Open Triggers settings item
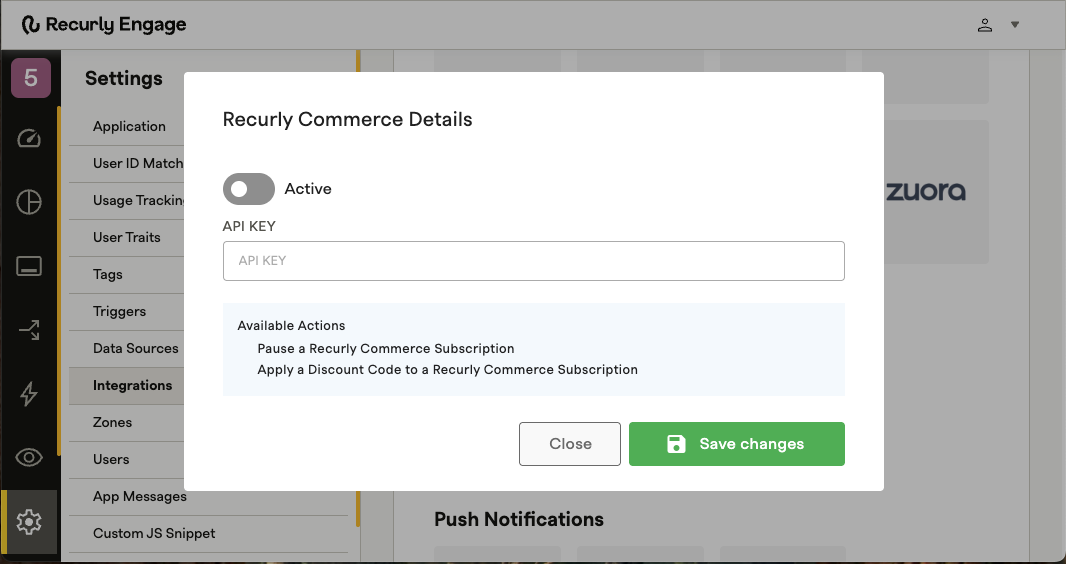This screenshot has width=1066, height=564. click(119, 311)
